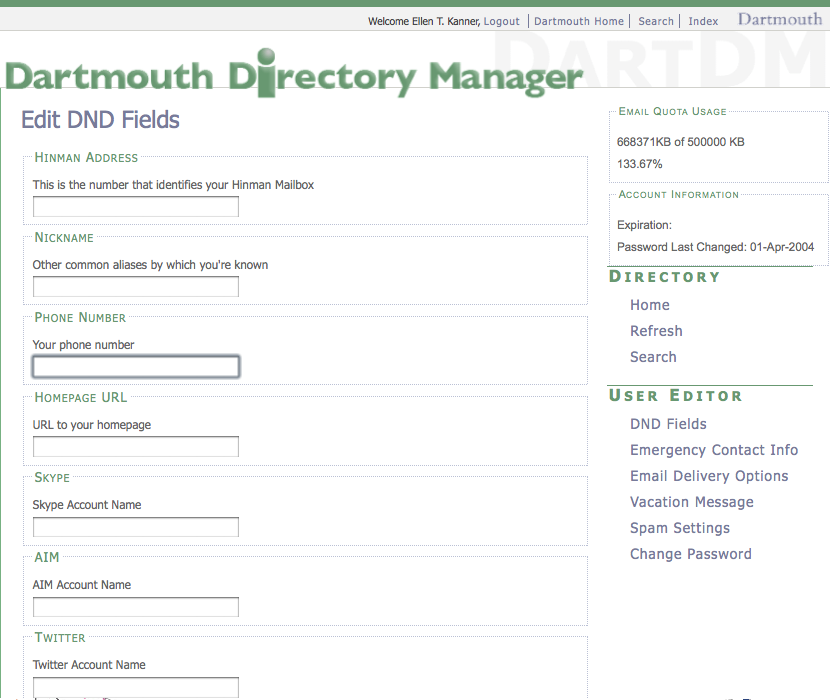Click the Dartmouth Directory Manager banner logo
Image resolution: width=830 pixels, height=700 pixels.
[x=294, y=74]
